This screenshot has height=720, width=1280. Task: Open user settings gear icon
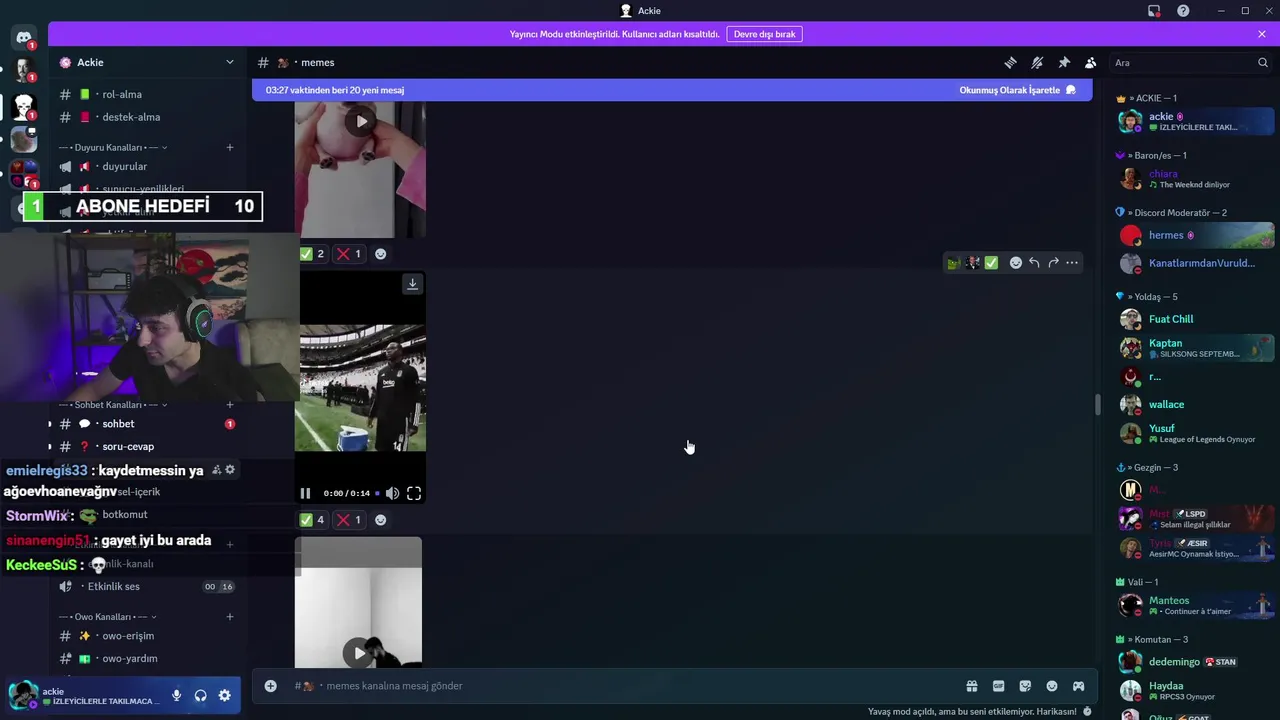[x=224, y=696]
